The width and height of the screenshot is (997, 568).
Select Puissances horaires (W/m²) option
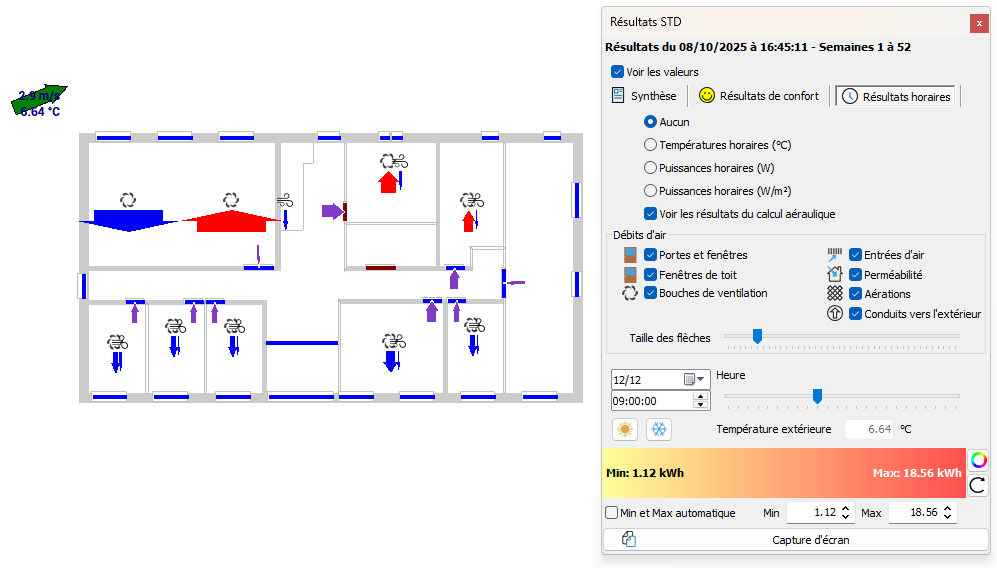(650, 191)
